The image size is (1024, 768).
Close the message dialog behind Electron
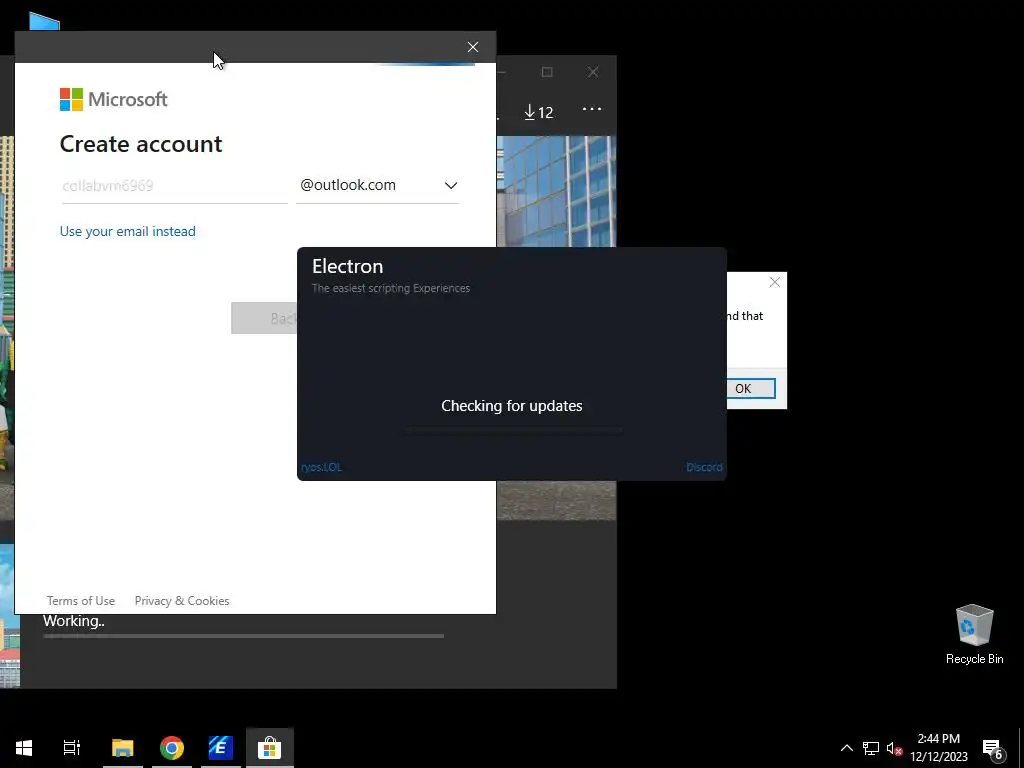click(775, 282)
